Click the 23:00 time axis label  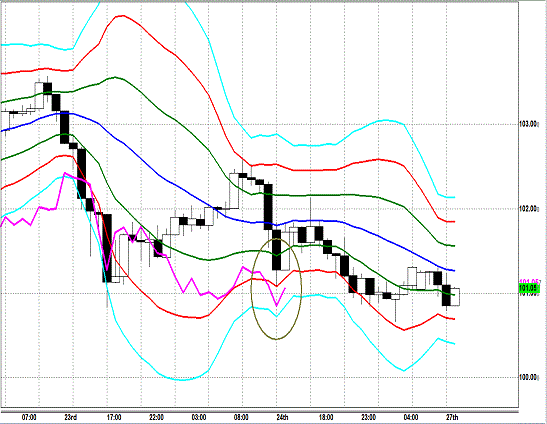click(x=368, y=417)
